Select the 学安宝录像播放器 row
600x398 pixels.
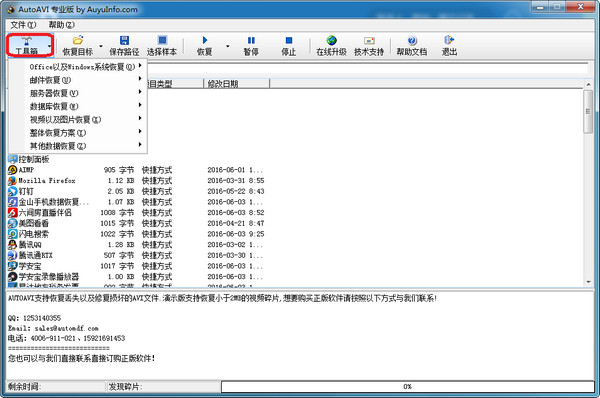click(136, 277)
